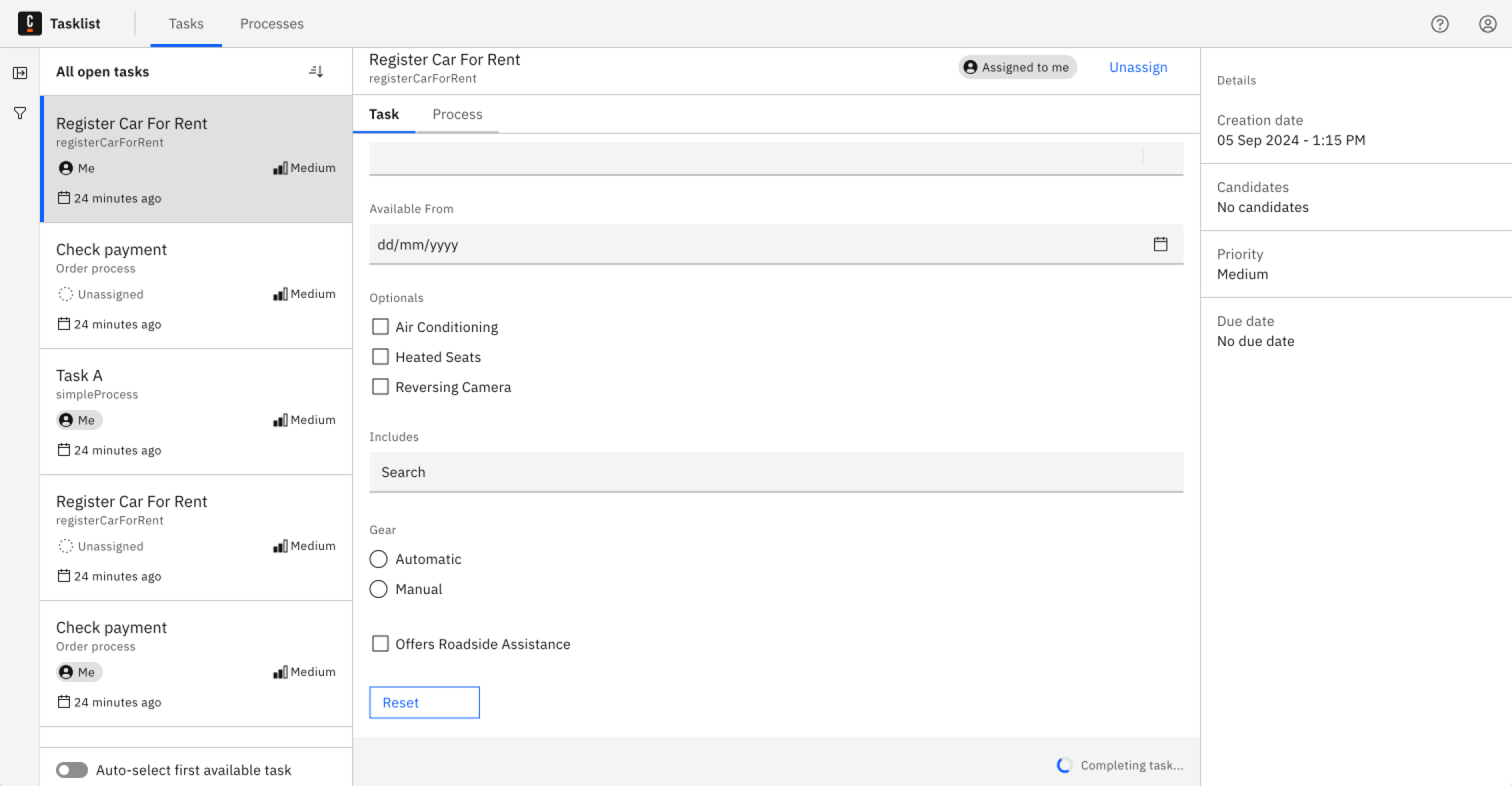Click the Camunda logo in top left
This screenshot has width=1512, height=786.
click(x=29, y=23)
